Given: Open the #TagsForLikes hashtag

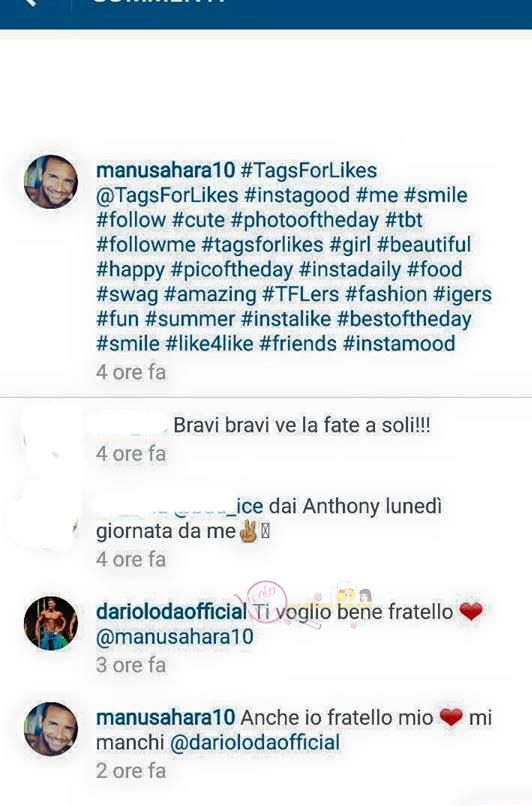Looking at the screenshot, I should tap(309, 171).
